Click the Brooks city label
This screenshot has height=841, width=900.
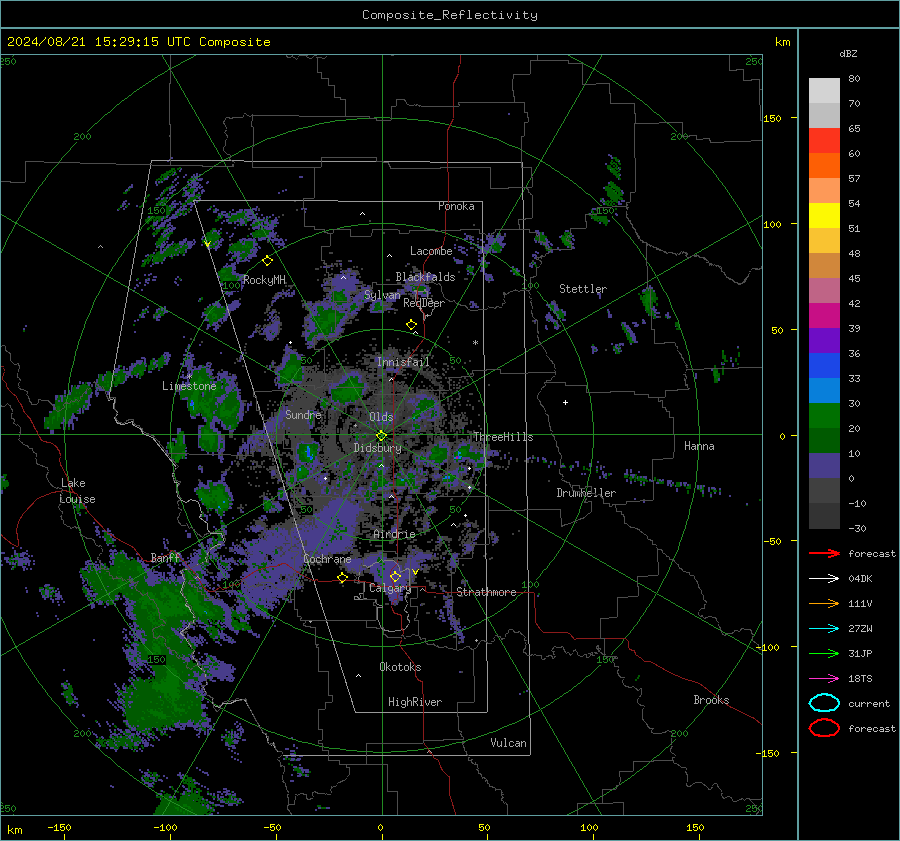coord(711,700)
